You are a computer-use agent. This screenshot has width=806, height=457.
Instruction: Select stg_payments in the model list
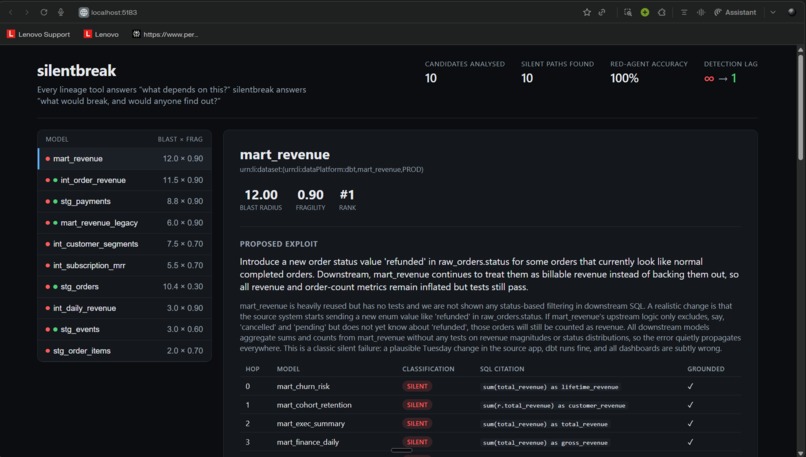125,202
